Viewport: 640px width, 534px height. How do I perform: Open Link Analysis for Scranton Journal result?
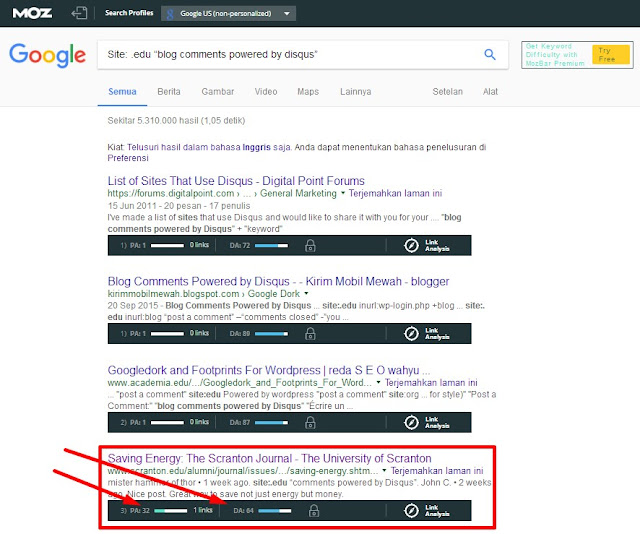pyautogui.click(x=427, y=510)
